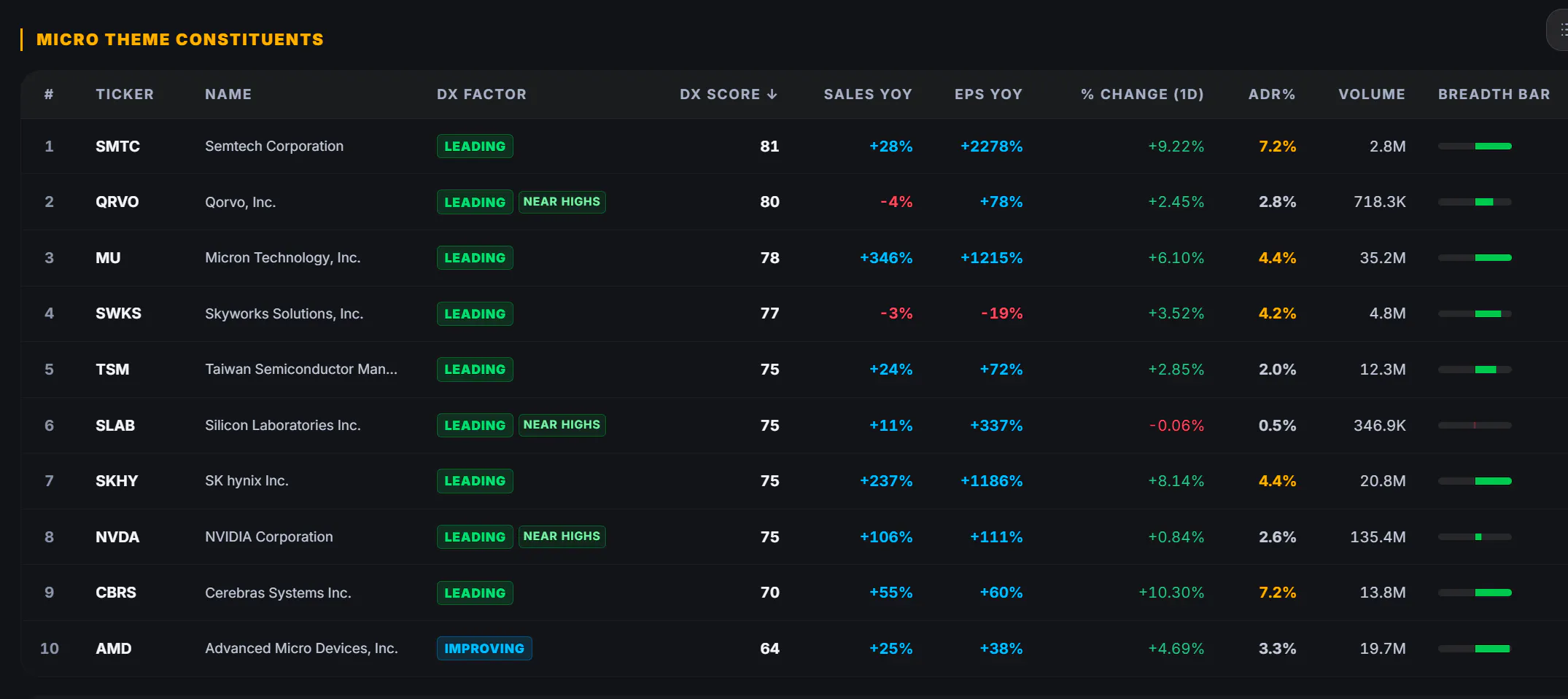Click the VOLUME column header
The height and width of the screenshot is (699, 1568).
(x=1371, y=94)
